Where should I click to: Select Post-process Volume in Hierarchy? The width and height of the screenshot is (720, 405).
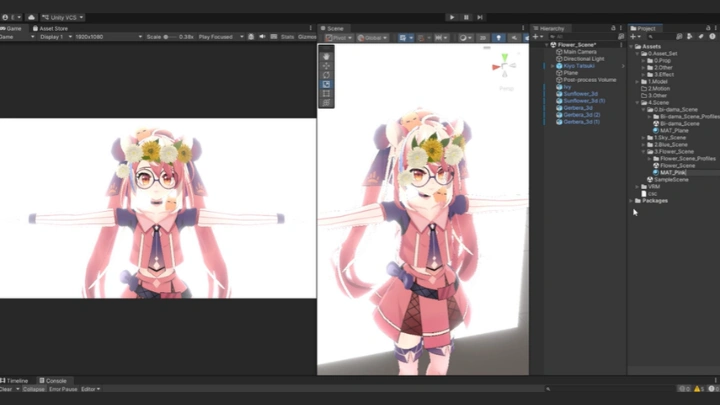(590, 80)
